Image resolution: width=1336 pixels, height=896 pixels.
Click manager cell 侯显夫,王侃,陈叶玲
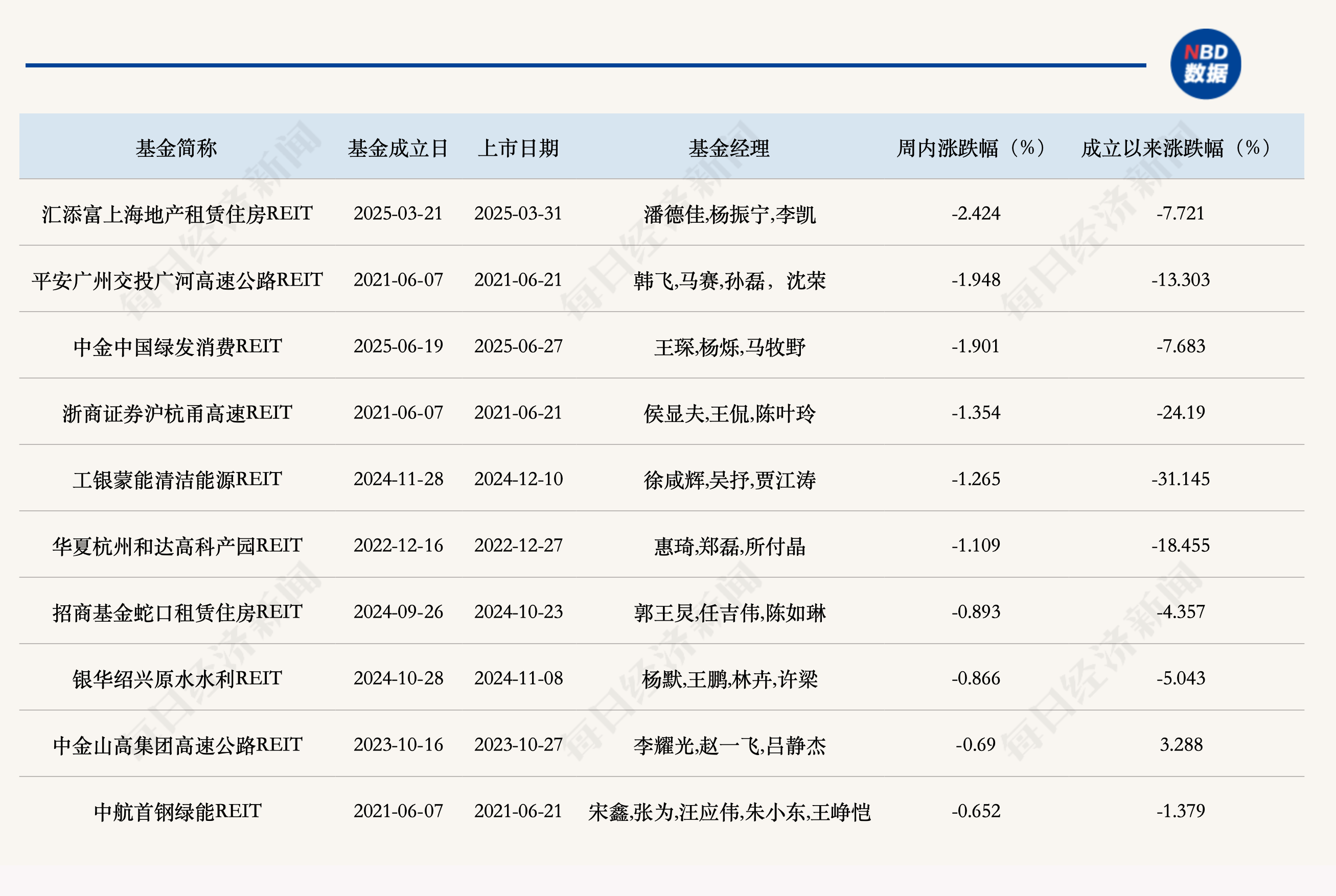[x=729, y=413]
